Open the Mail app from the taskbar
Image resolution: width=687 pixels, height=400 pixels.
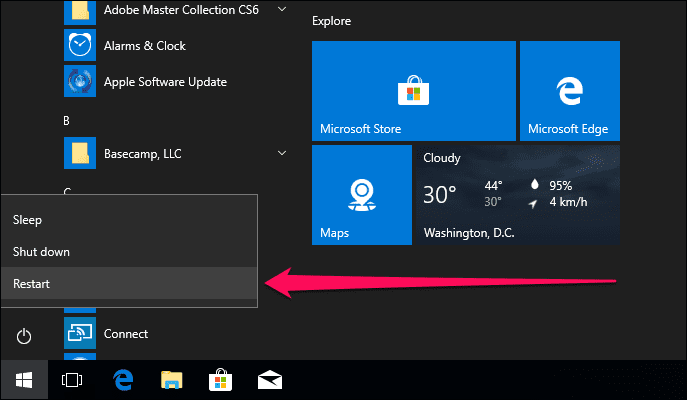pyautogui.click(x=269, y=380)
